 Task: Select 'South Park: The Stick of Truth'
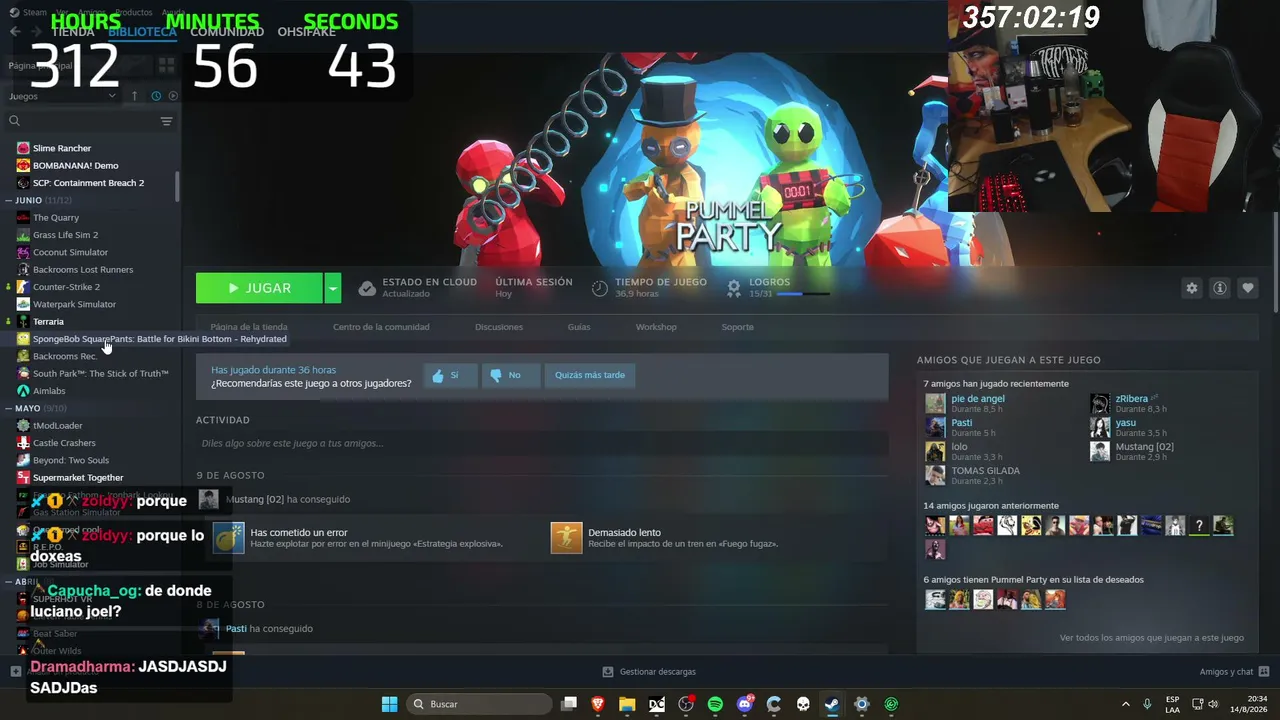(100, 374)
